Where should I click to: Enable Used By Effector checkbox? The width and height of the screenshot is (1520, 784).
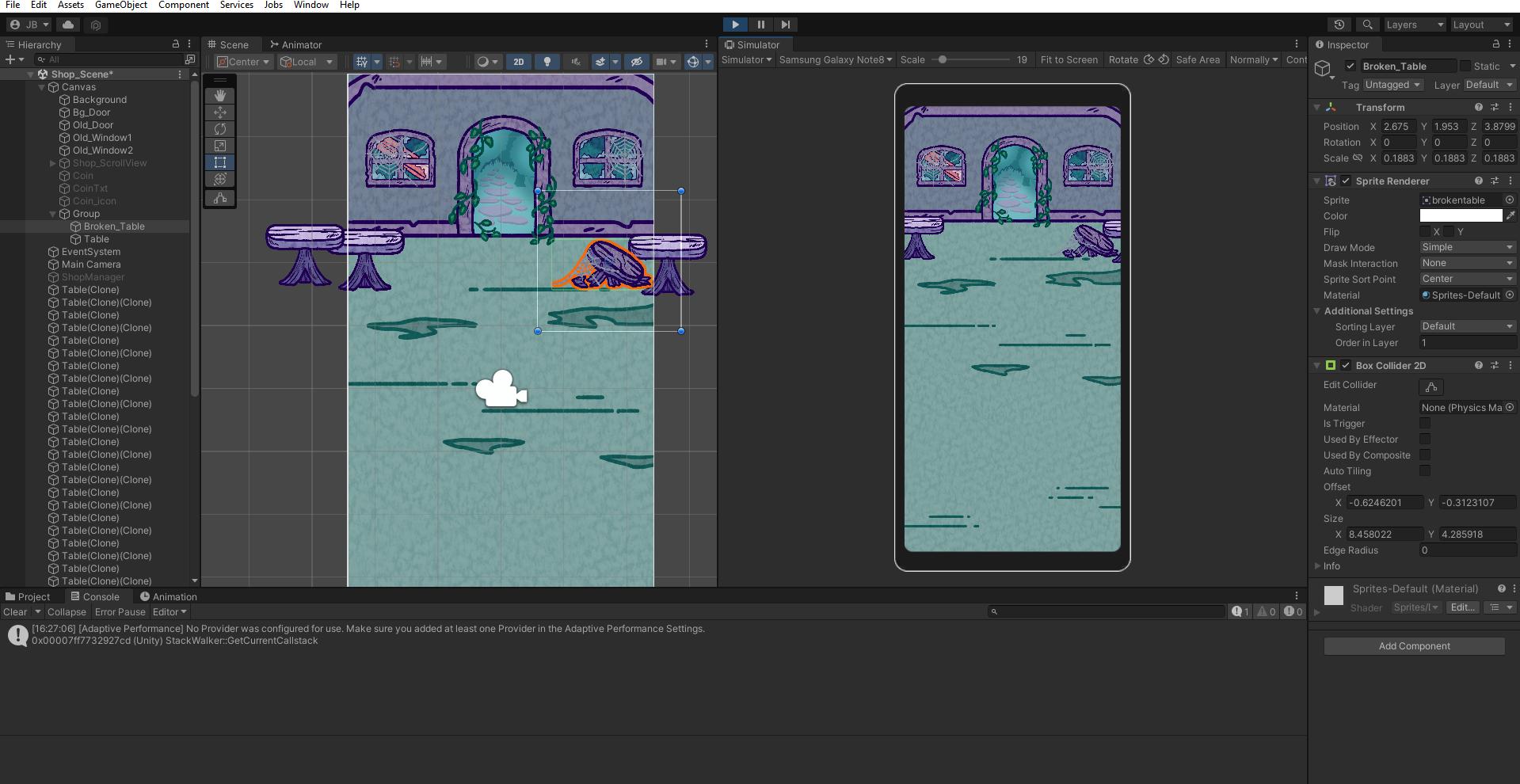click(1425, 439)
